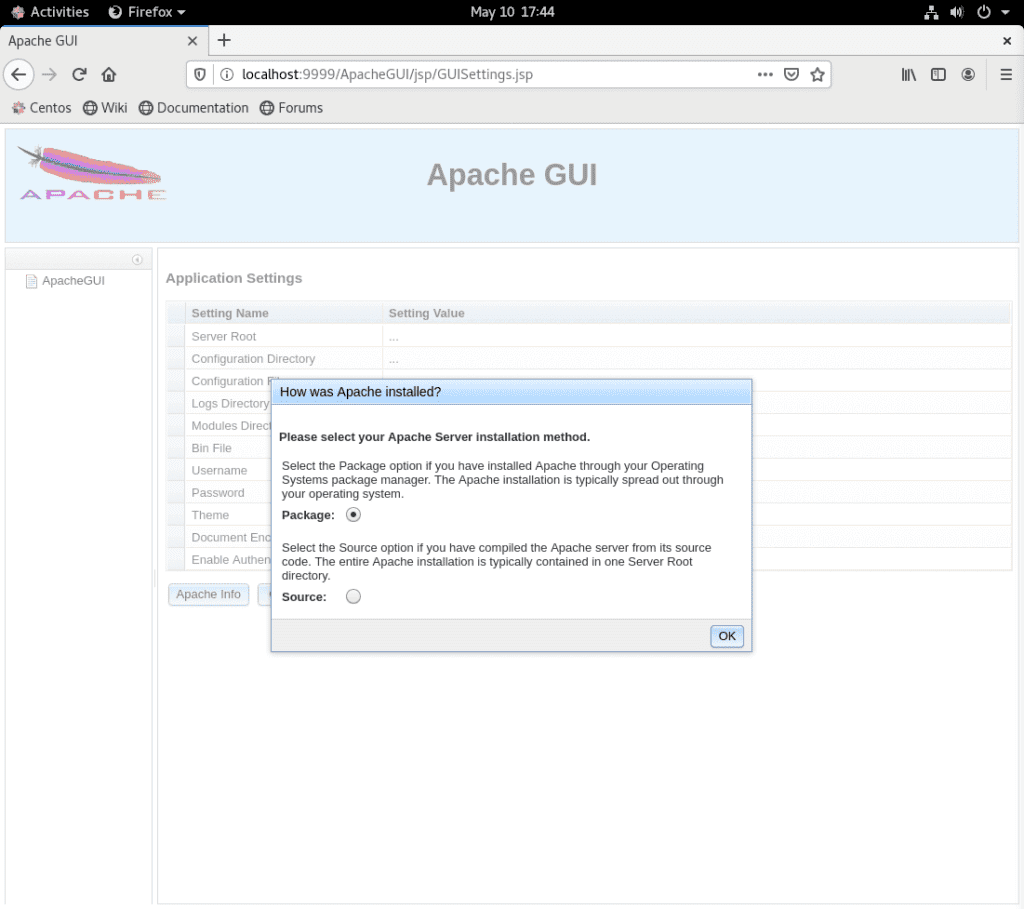Select the Source radio button
Screen dimensions: 1024x909
(353, 597)
